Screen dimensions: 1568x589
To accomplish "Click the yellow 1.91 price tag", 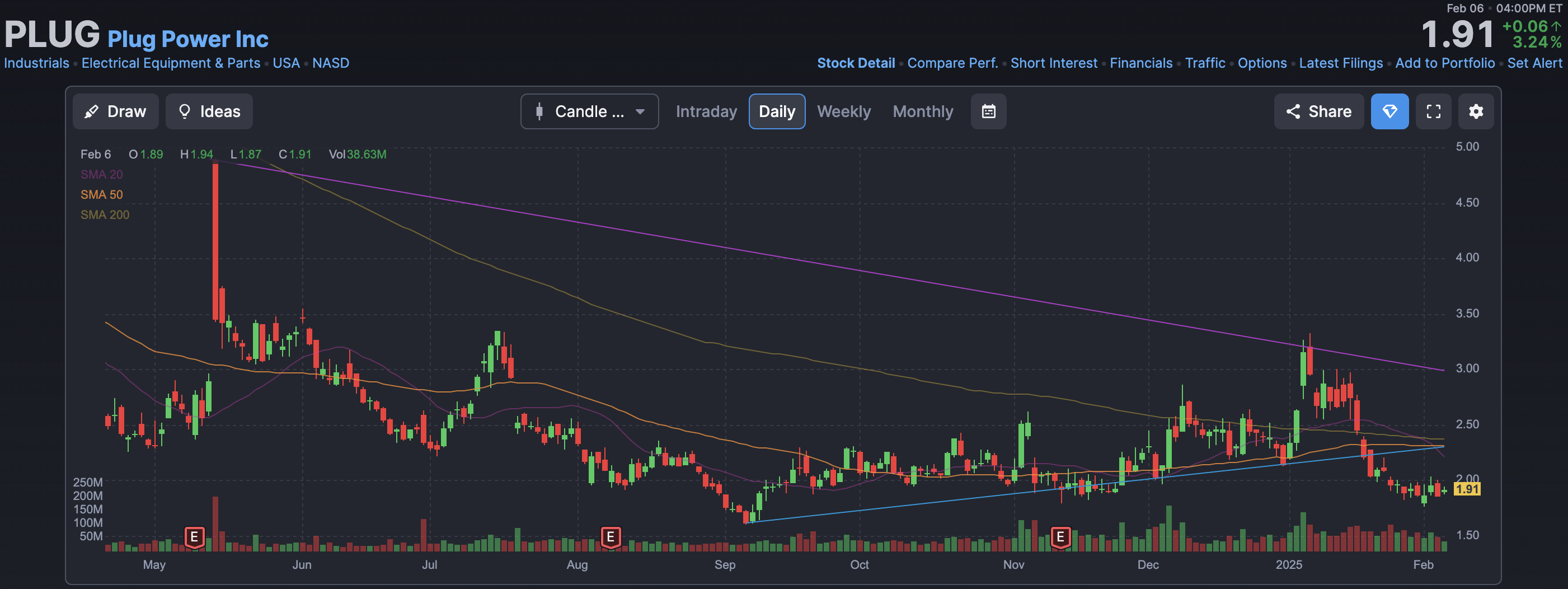I will pyautogui.click(x=1467, y=489).
